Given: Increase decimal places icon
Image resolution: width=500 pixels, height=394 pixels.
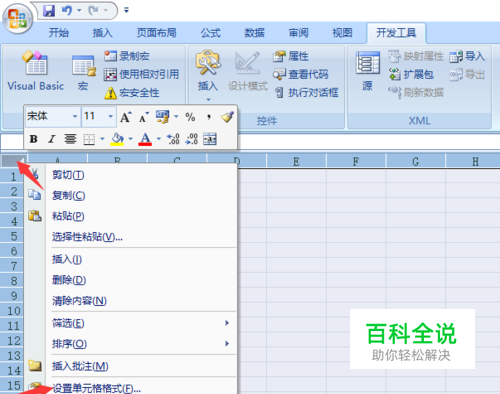Looking at the screenshot, I should (173, 139).
